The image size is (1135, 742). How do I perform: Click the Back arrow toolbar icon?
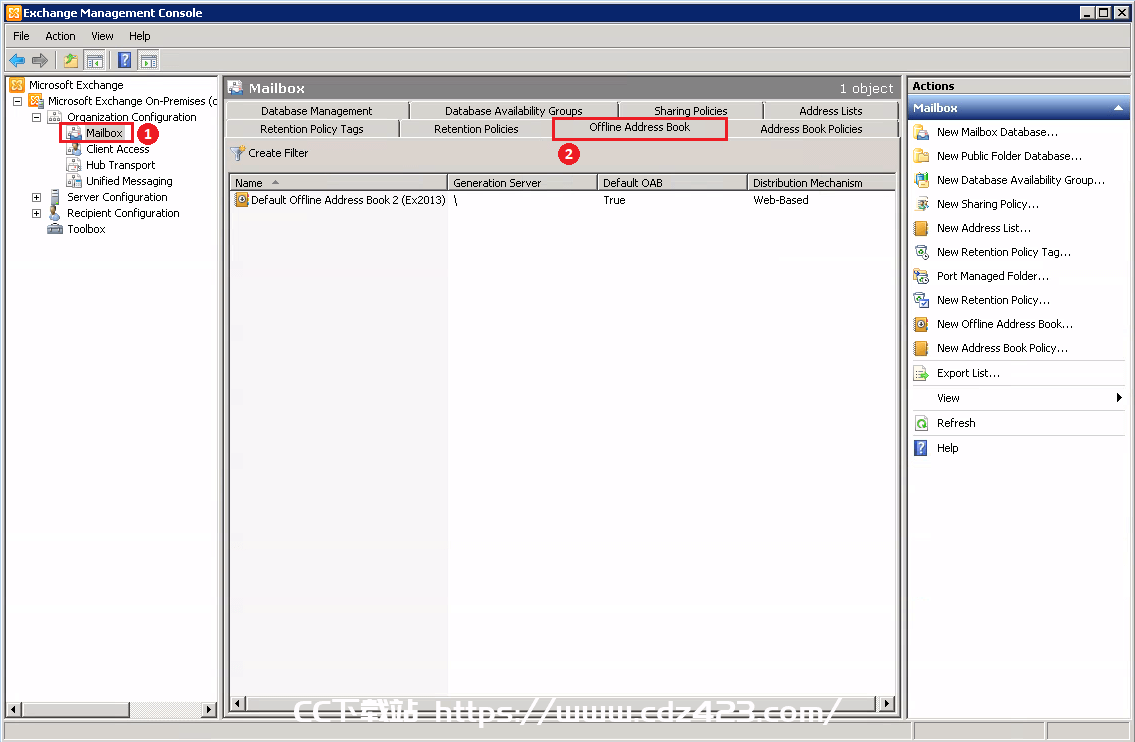click(17, 61)
